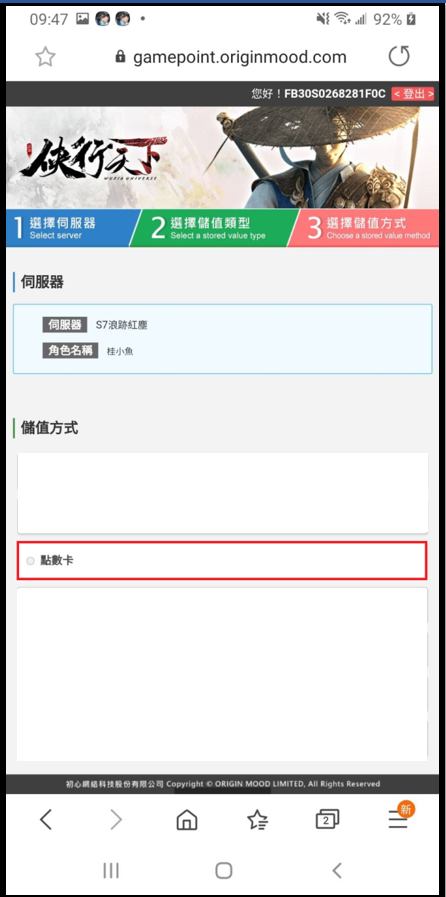Screen dimensions: 446x897
Task: Open bookmarks list star icon
Action: point(257,820)
